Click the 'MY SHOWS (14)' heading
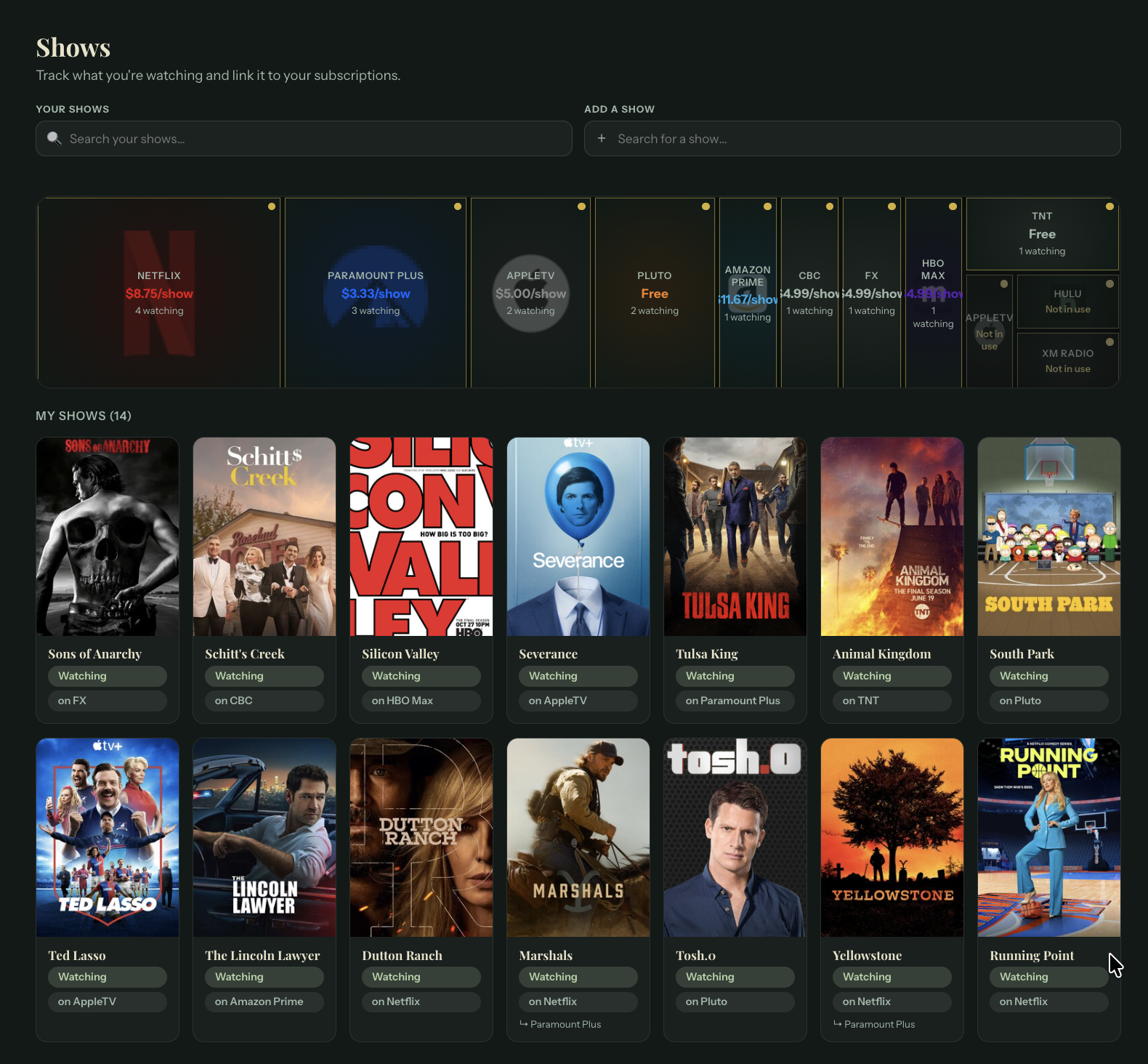The height and width of the screenshot is (1064, 1148). 84,416
